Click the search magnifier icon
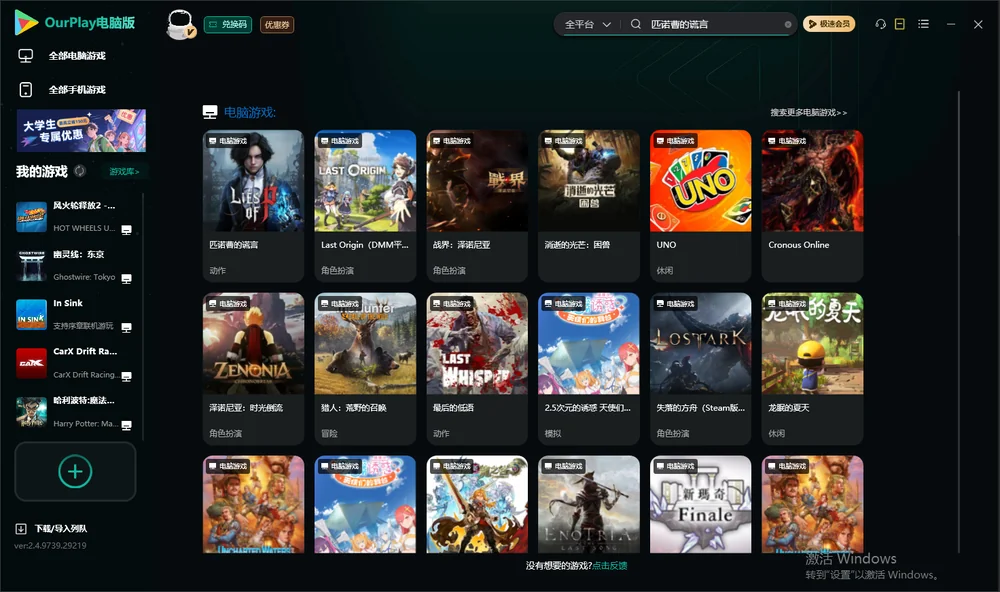The image size is (1000, 592). coord(636,24)
